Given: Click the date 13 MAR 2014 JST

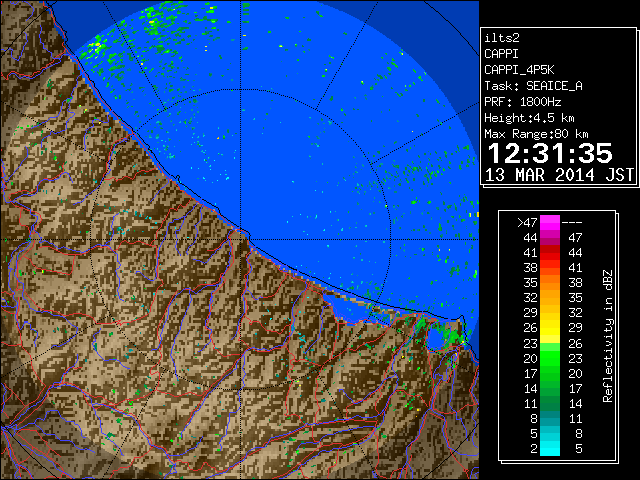Looking at the screenshot, I should pyautogui.click(x=559, y=175).
